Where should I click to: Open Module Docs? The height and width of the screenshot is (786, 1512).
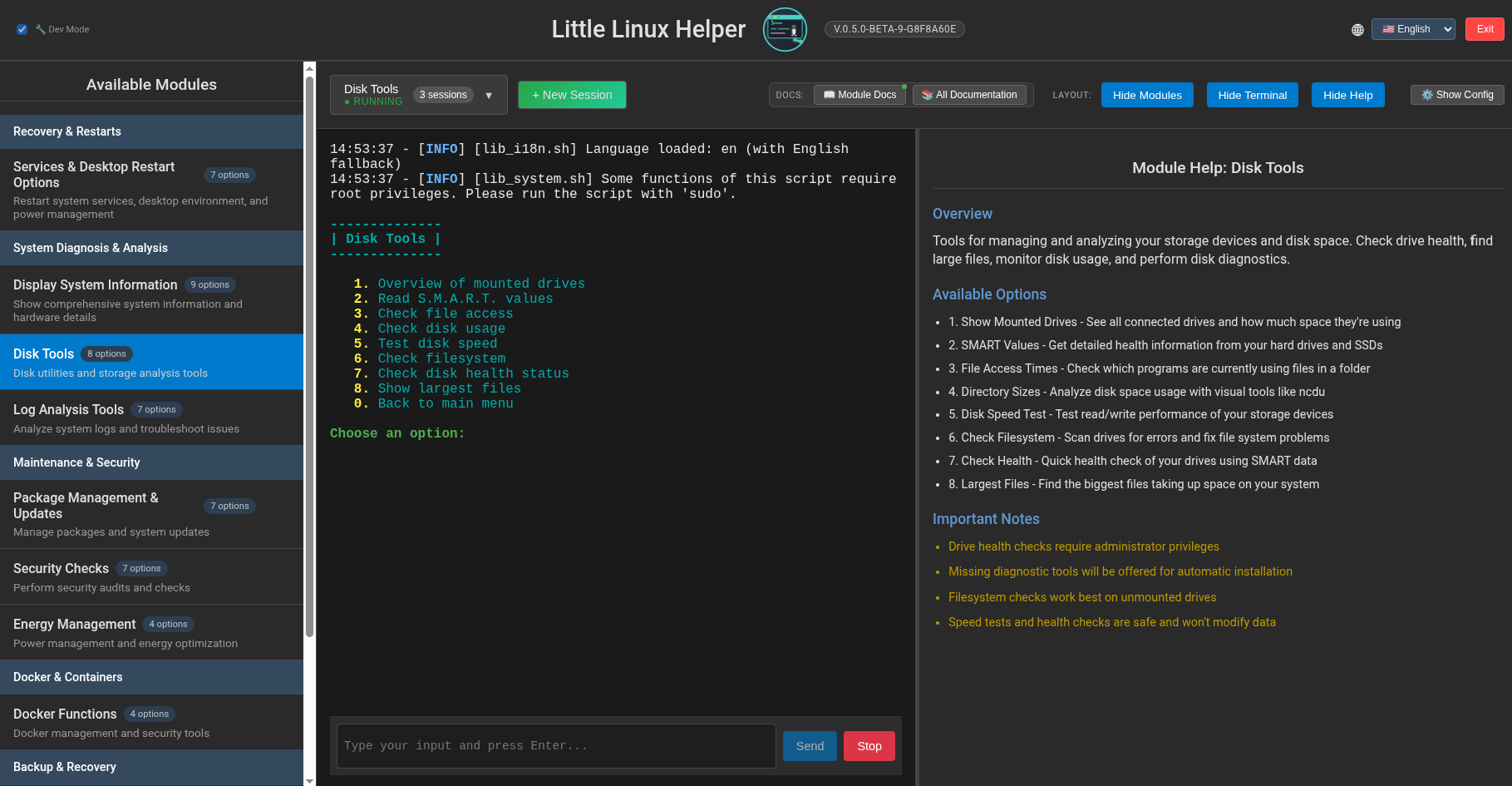859,95
